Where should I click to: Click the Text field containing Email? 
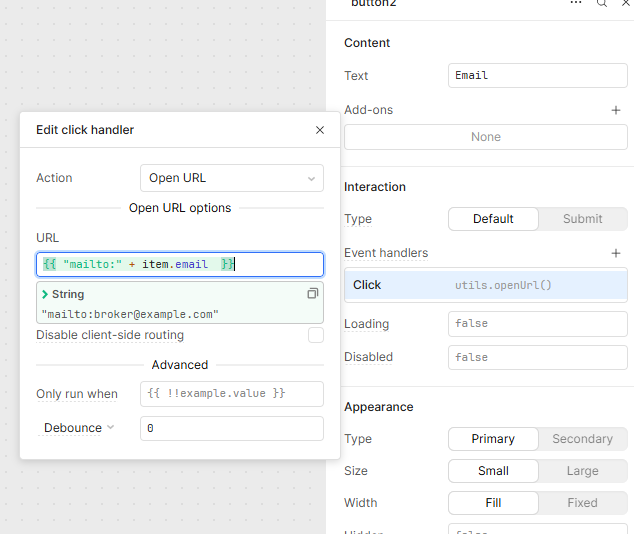pyautogui.click(x=537, y=76)
